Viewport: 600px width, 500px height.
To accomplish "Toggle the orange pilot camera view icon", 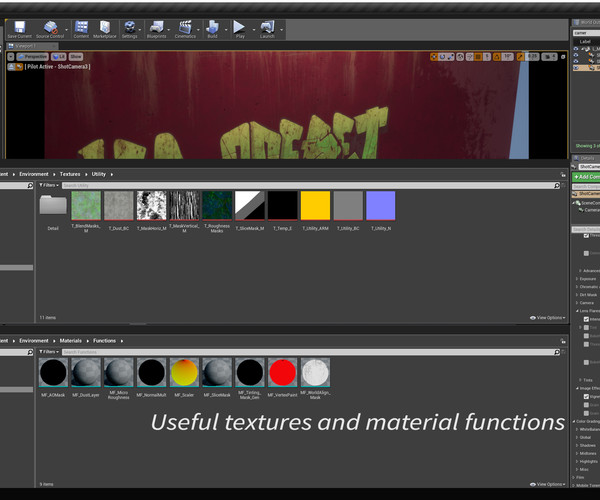I will tap(19, 67).
